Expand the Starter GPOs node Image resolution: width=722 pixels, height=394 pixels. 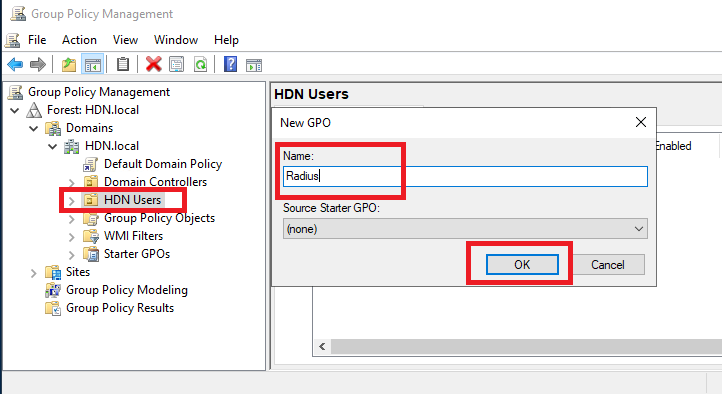[x=71, y=255]
